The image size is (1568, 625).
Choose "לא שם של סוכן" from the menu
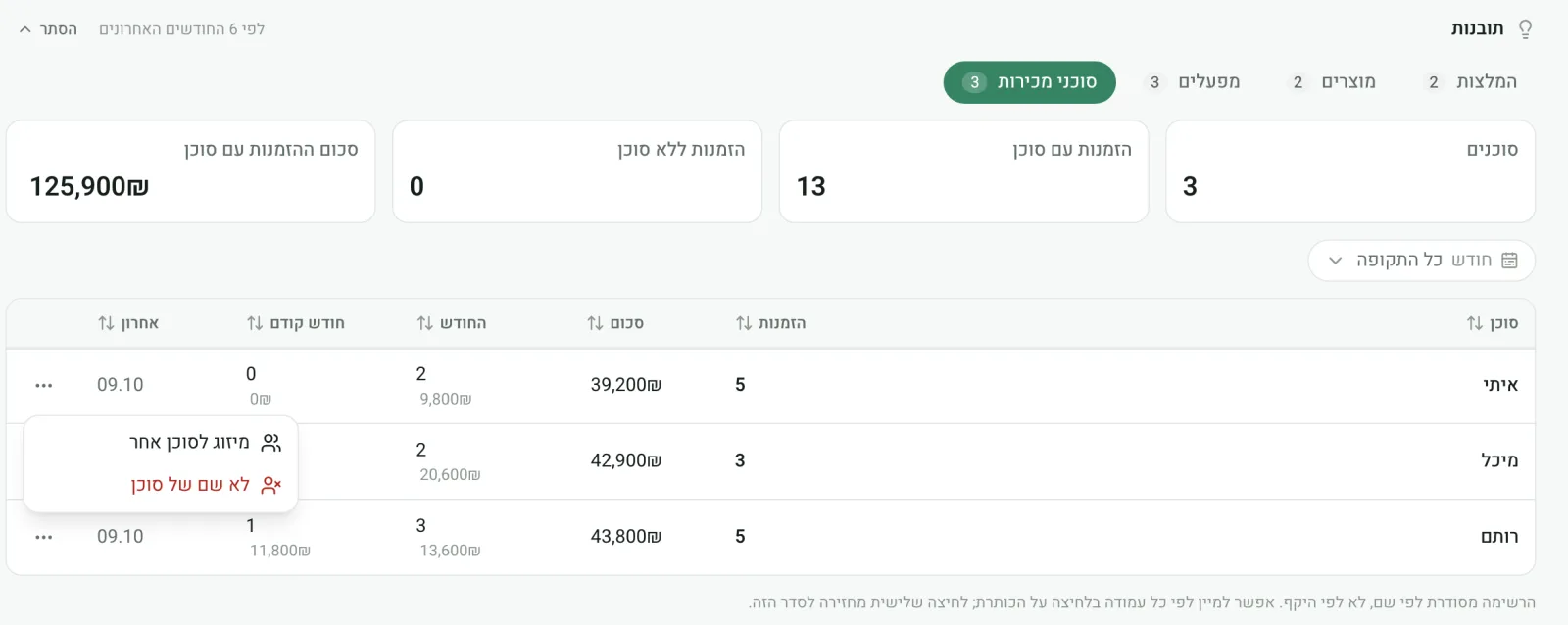pos(161,485)
